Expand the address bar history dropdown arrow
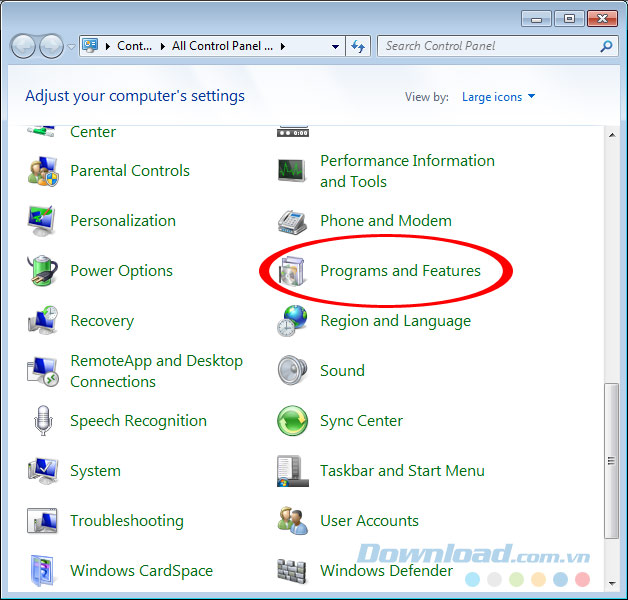This screenshot has height=600, width=628. pos(336,46)
